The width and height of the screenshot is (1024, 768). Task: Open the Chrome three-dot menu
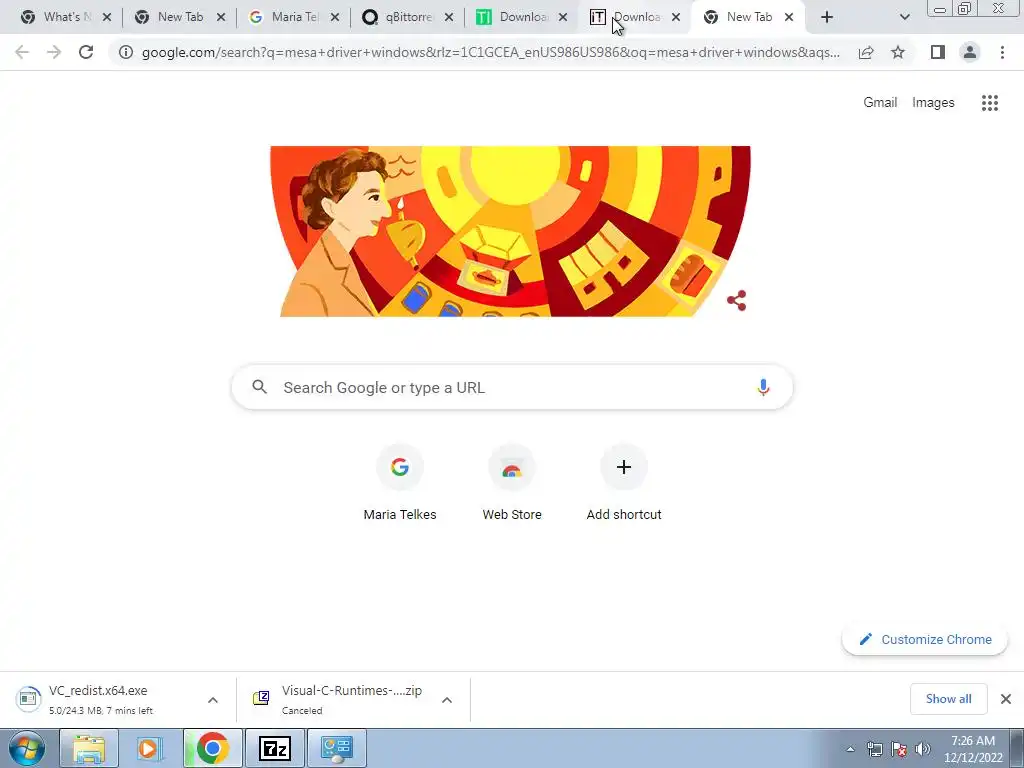tap(1002, 52)
